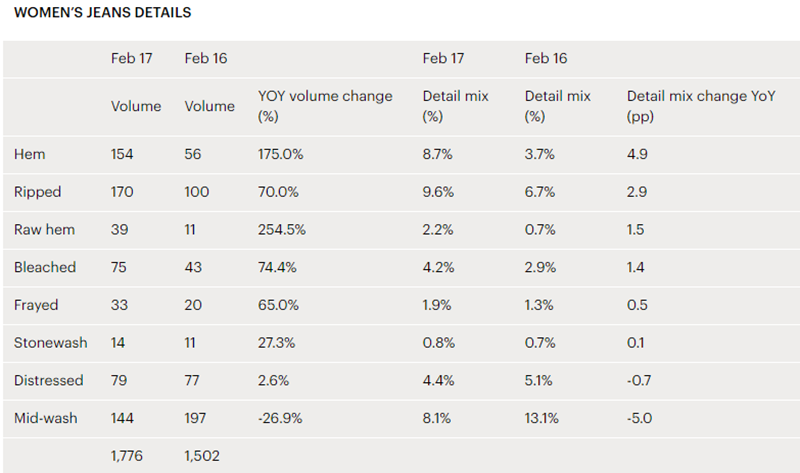
Task: Click the 9.6% Ripped detail mix value
Action: pos(438,192)
